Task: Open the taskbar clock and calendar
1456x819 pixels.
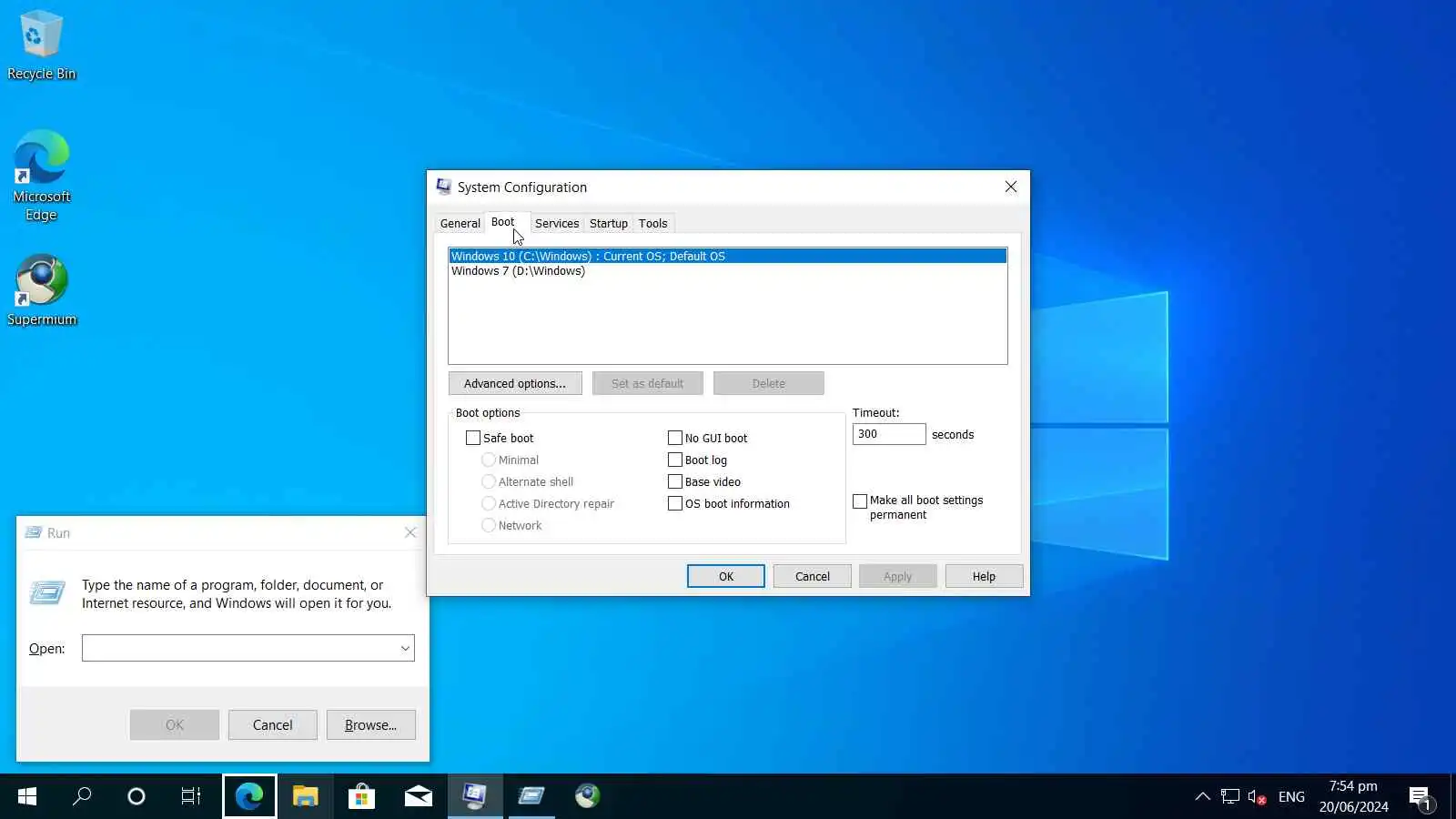Action: 1353,796
